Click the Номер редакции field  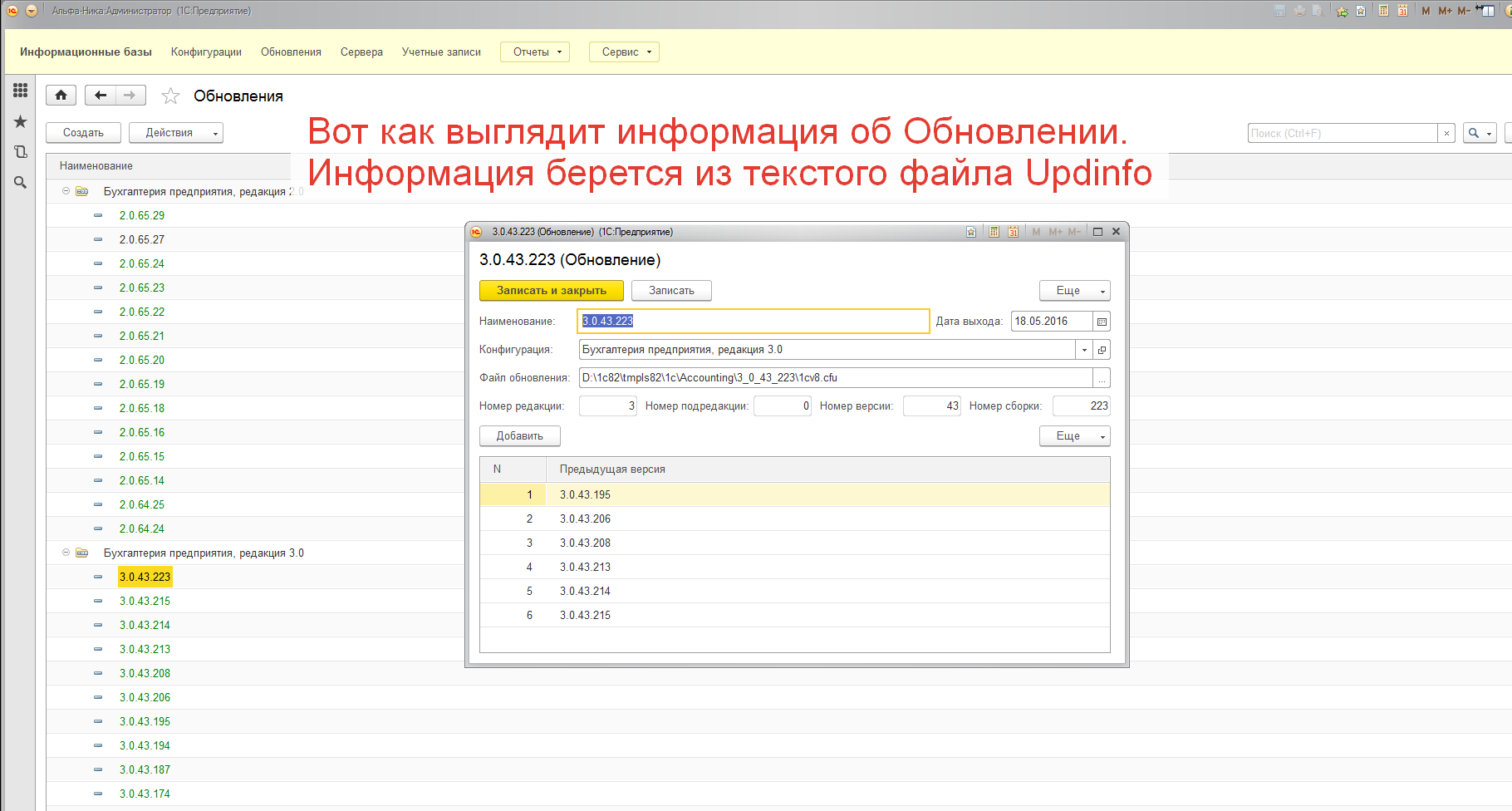tap(608, 406)
